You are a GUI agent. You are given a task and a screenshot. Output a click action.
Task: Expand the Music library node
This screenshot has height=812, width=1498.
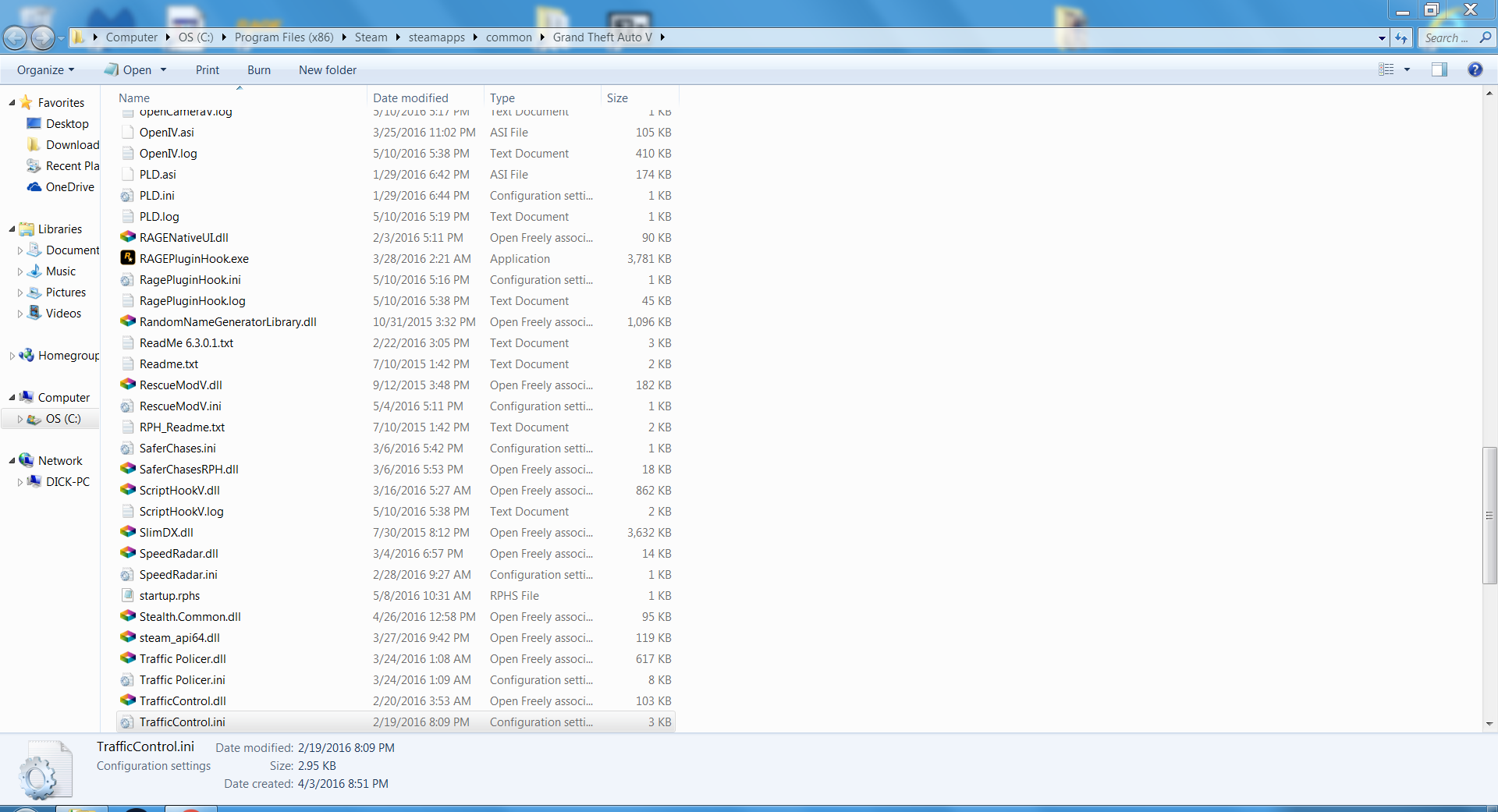[20, 271]
